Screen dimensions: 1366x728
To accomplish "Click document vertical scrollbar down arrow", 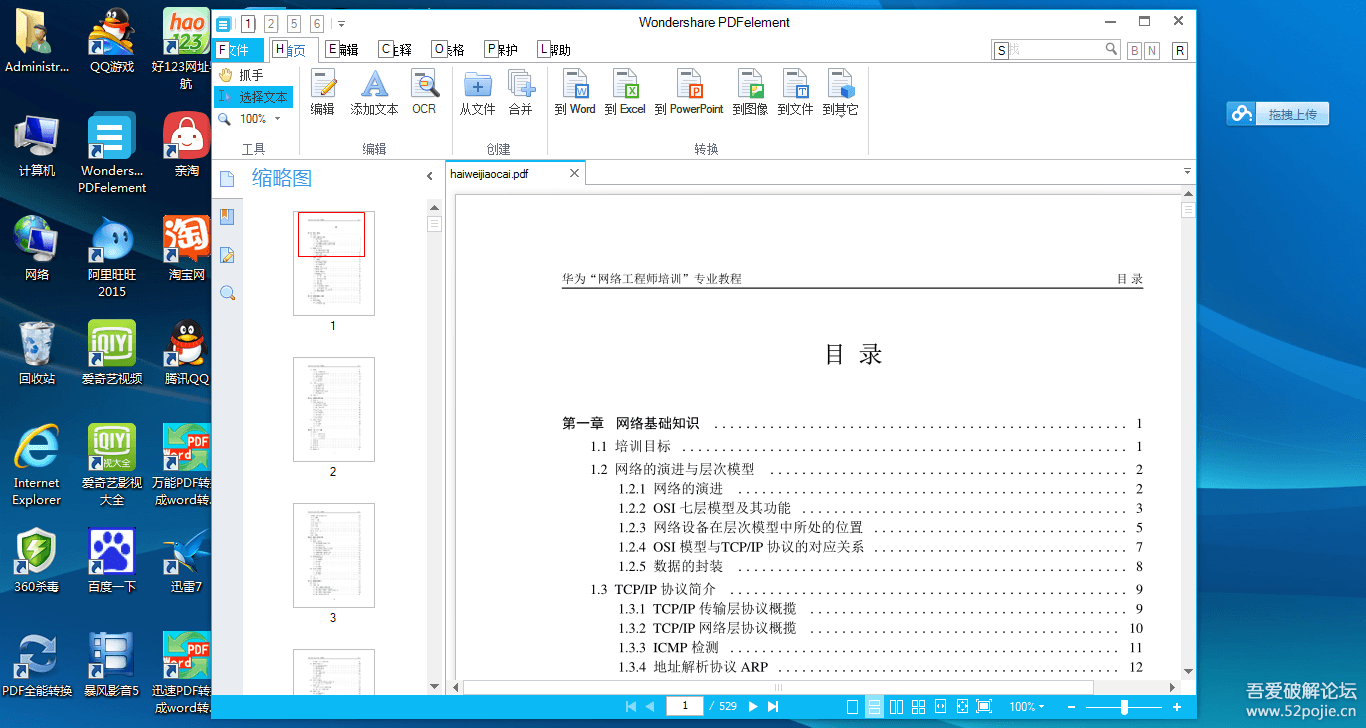I will (x=1188, y=671).
